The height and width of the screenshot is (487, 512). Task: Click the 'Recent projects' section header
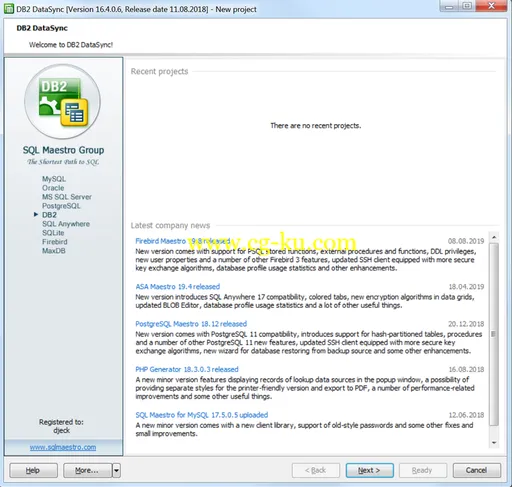(x=159, y=71)
